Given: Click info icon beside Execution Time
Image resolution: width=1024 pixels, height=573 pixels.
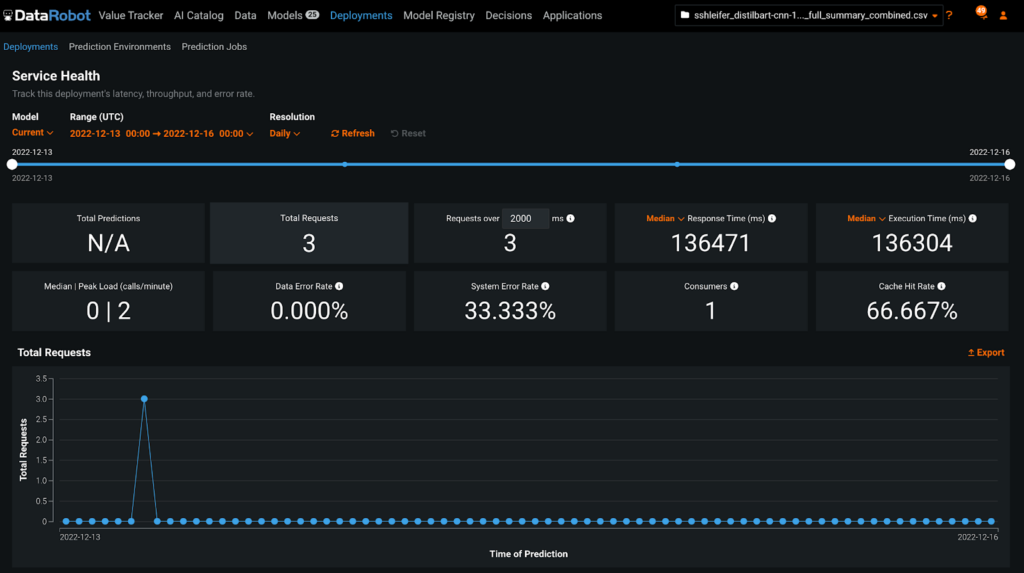Looking at the screenshot, I should coord(973,218).
